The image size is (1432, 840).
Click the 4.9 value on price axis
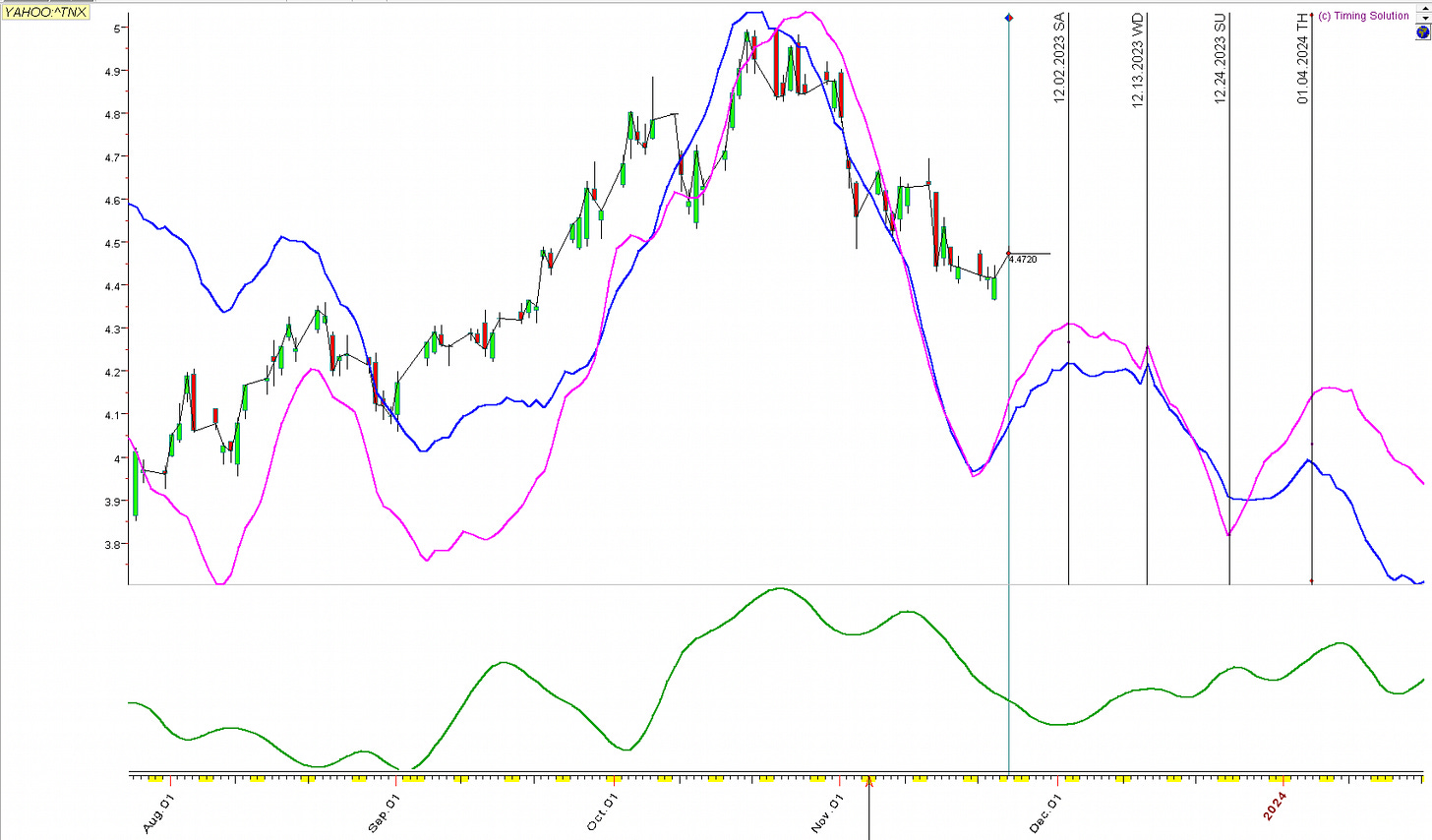[x=112, y=71]
